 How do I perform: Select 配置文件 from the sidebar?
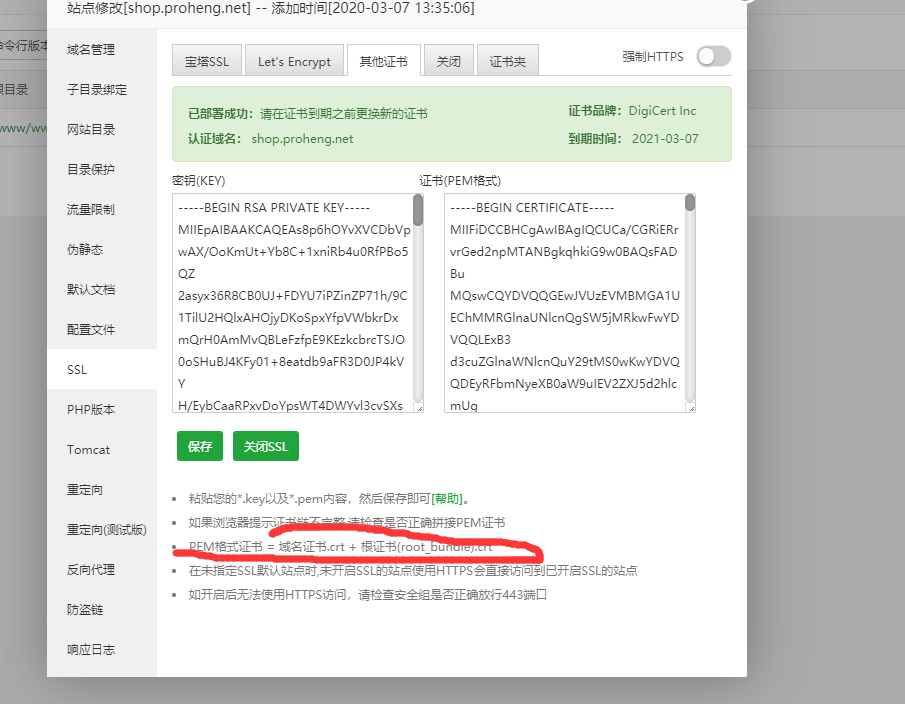91,330
